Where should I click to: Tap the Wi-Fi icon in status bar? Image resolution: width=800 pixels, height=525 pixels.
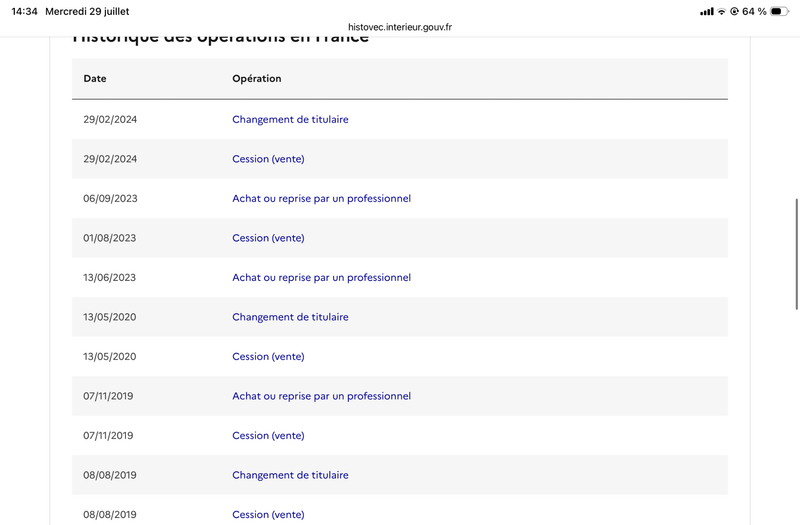[721, 11]
